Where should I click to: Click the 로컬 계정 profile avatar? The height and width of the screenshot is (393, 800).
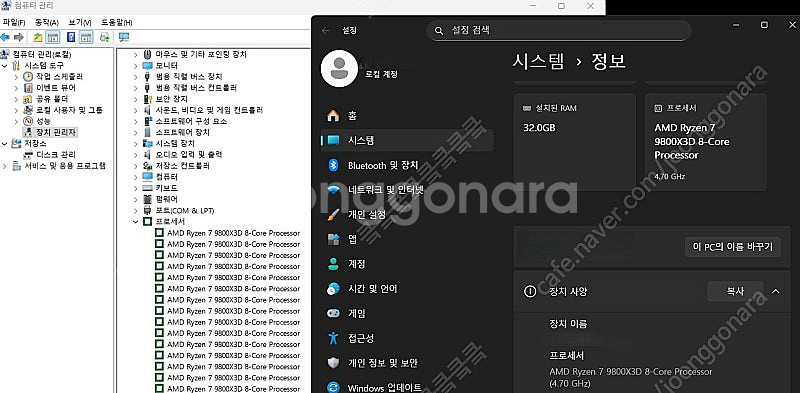(339, 69)
